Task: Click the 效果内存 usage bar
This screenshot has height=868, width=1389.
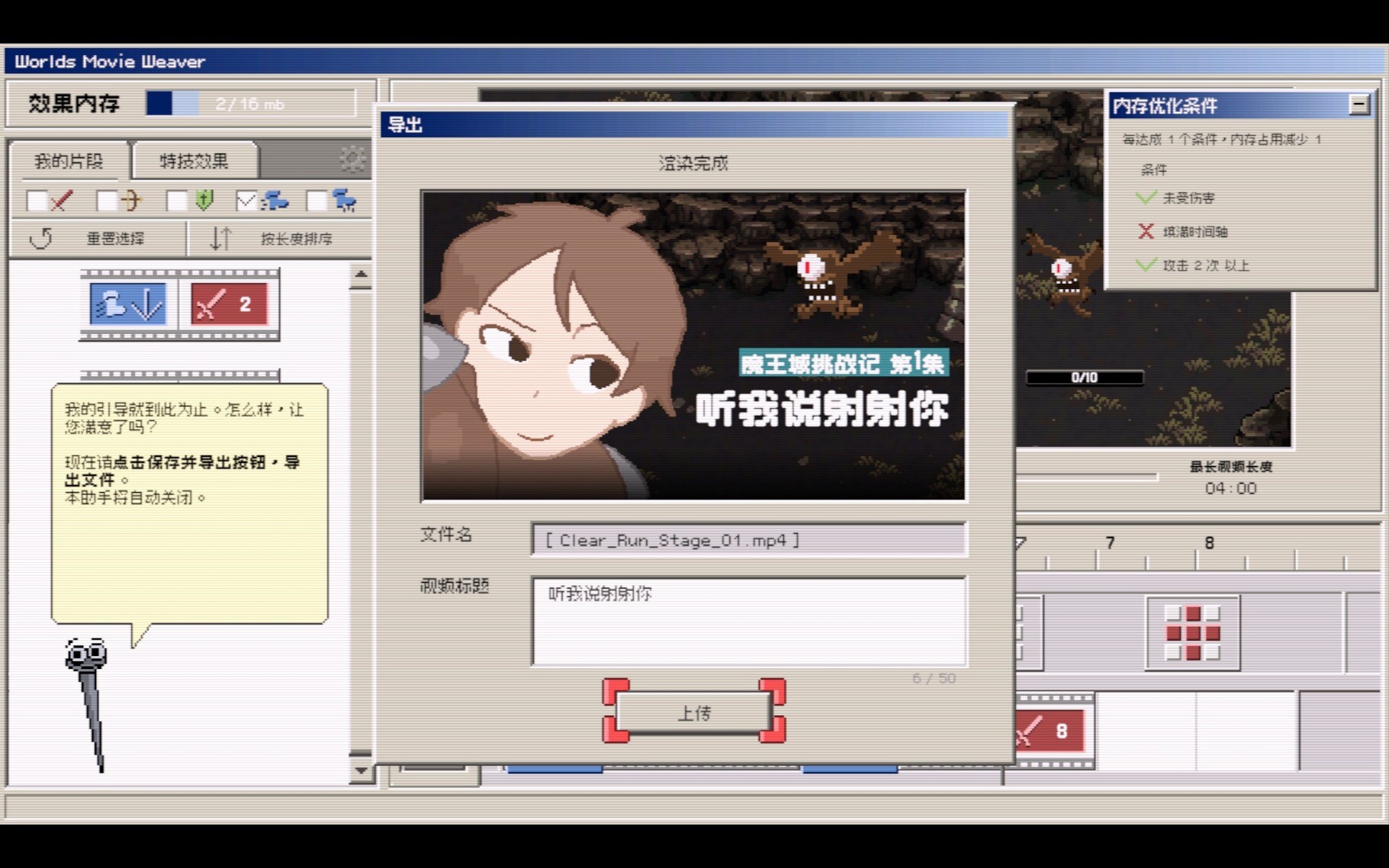Action: click(250, 104)
